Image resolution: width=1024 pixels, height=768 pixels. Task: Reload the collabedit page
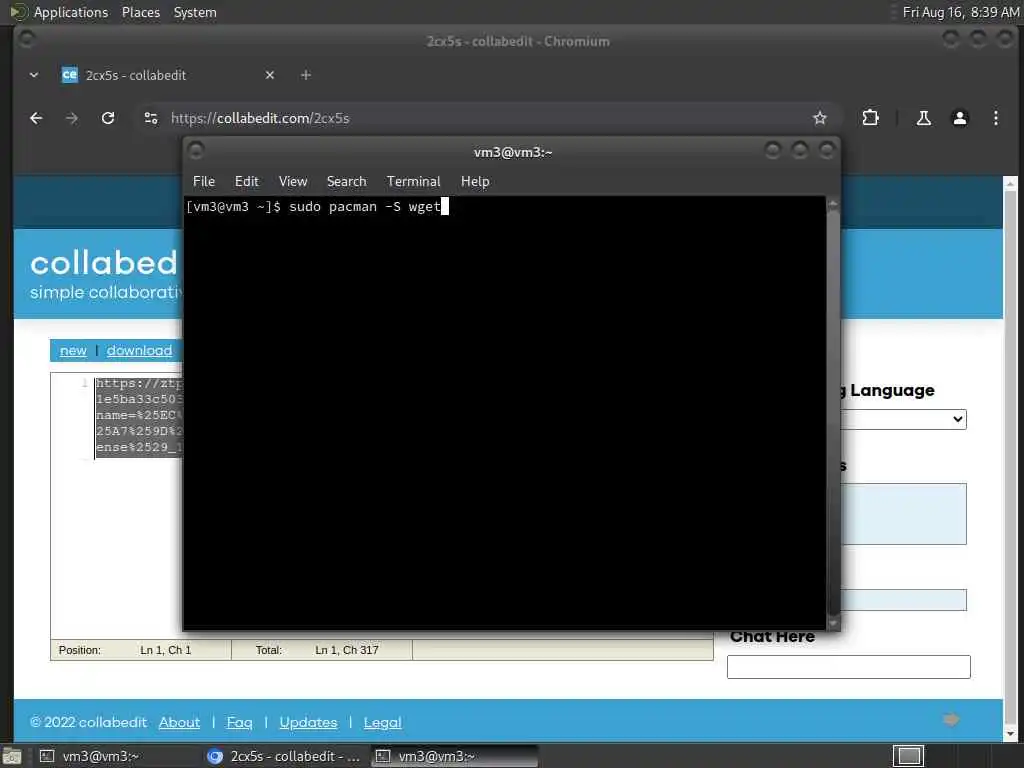click(x=108, y=118)
